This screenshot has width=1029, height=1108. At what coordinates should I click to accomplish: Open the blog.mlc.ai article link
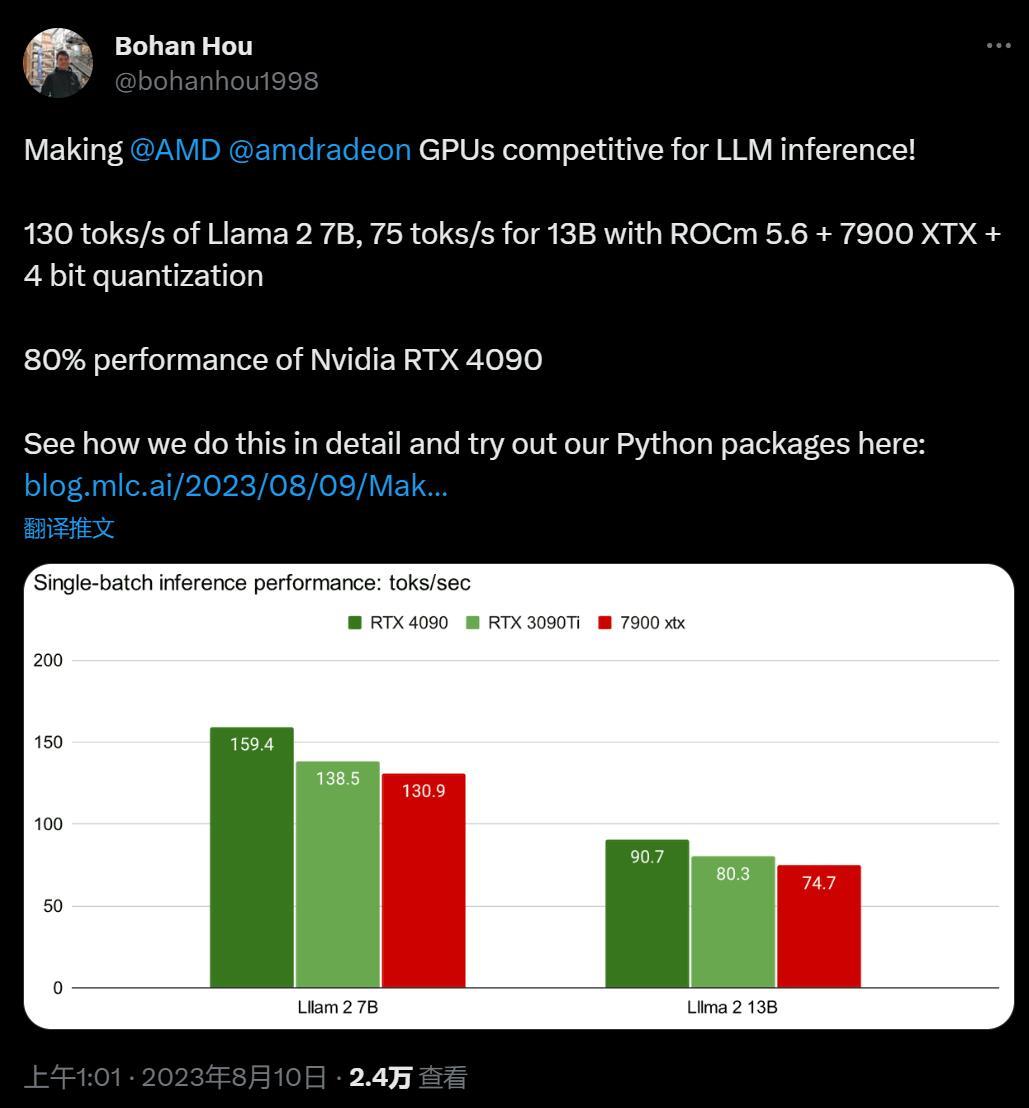tap(236, 486)
